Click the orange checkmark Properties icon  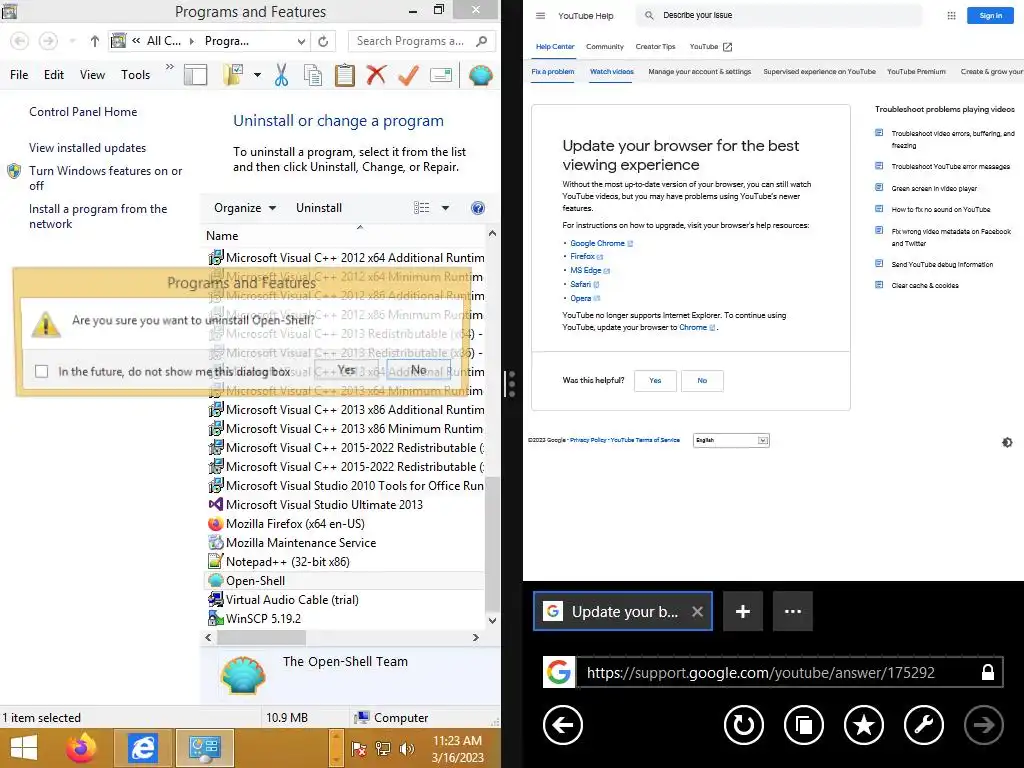(x=408, y=75)
